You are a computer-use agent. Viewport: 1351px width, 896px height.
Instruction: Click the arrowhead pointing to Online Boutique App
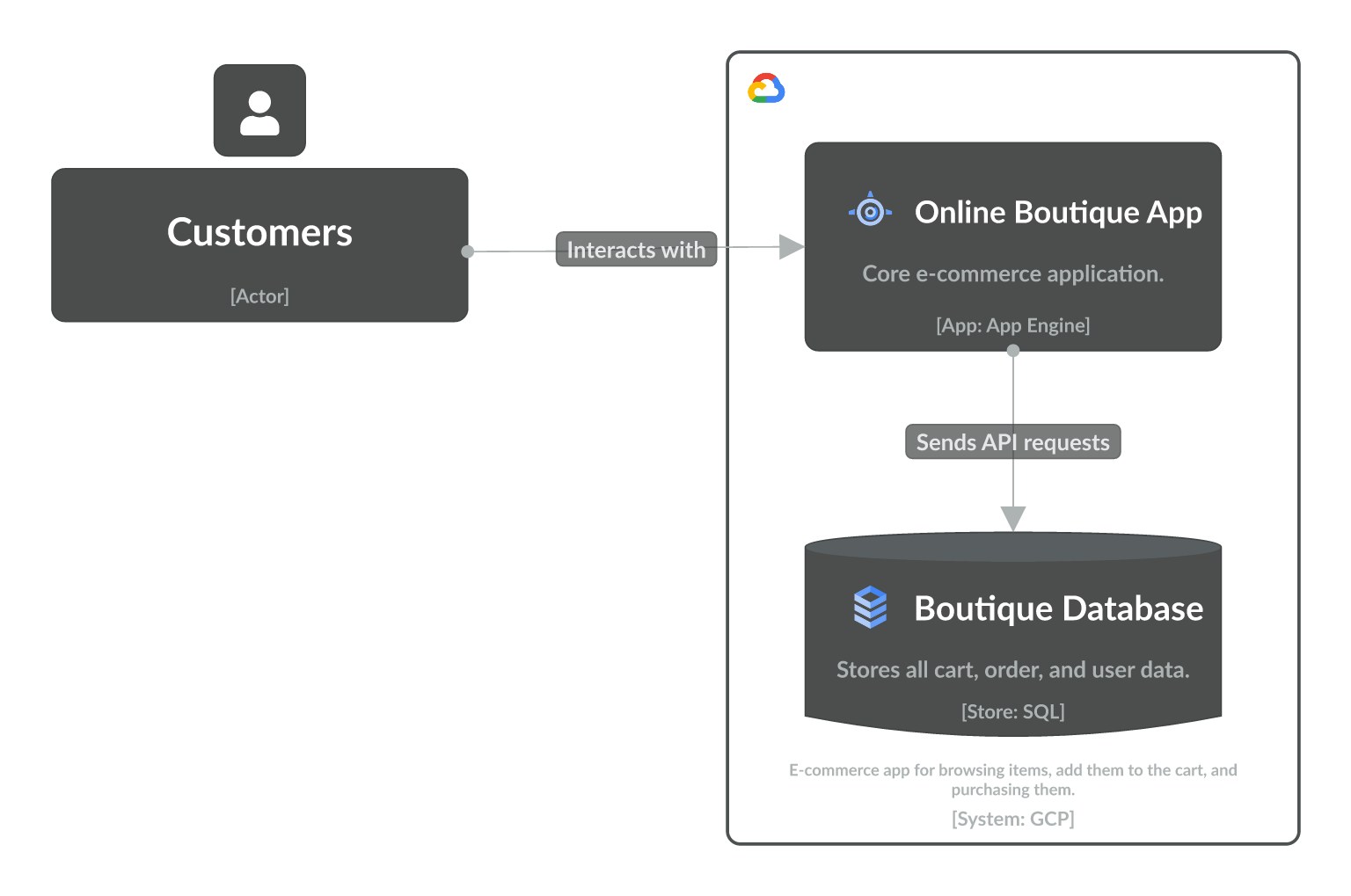pyautogui.click(x=792, y=247)
